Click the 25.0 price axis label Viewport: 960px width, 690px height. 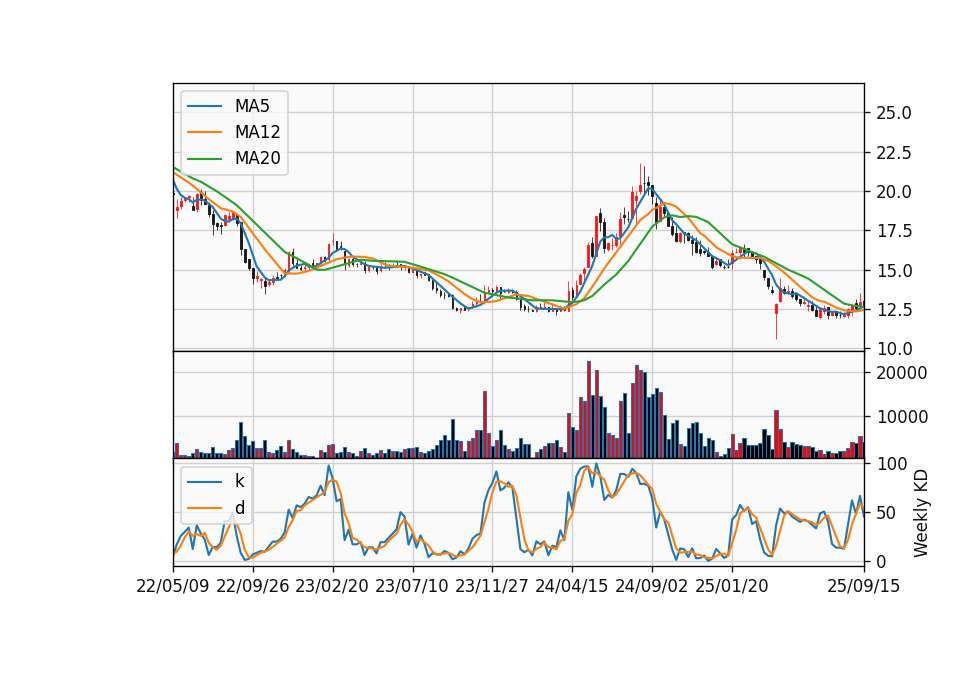click(894, 113)
